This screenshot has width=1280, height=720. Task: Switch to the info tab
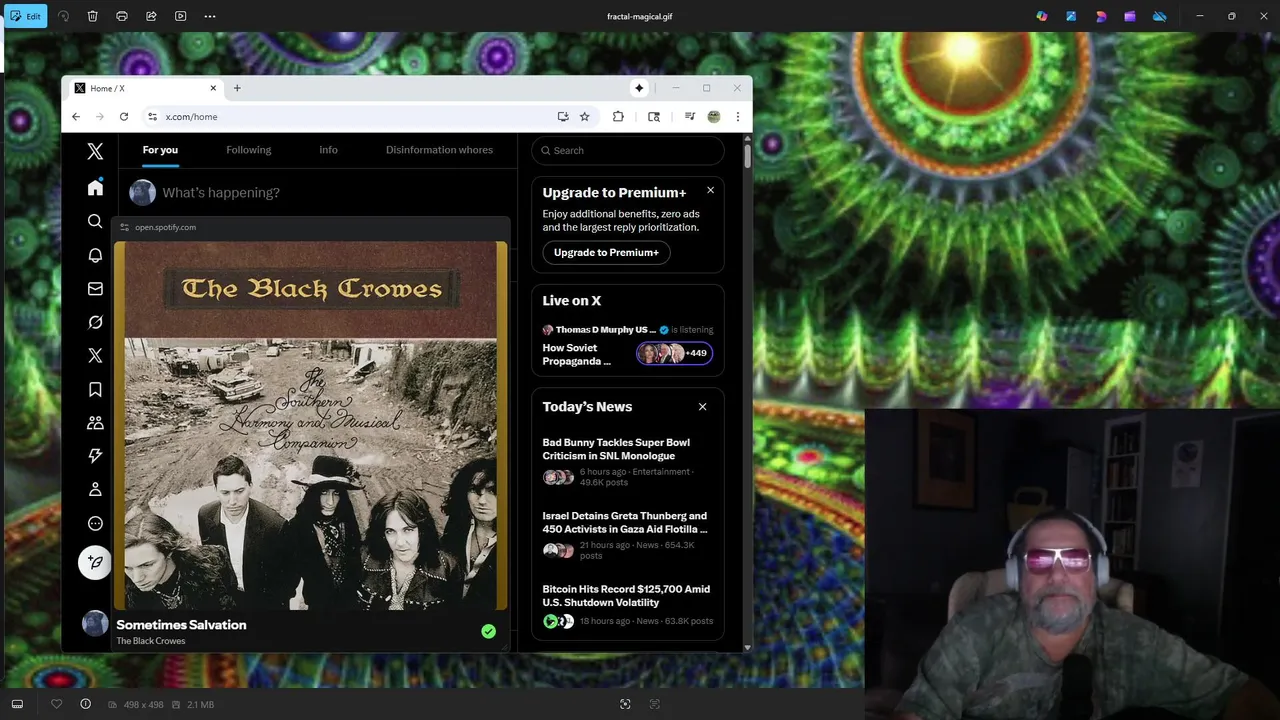(328, 150)
